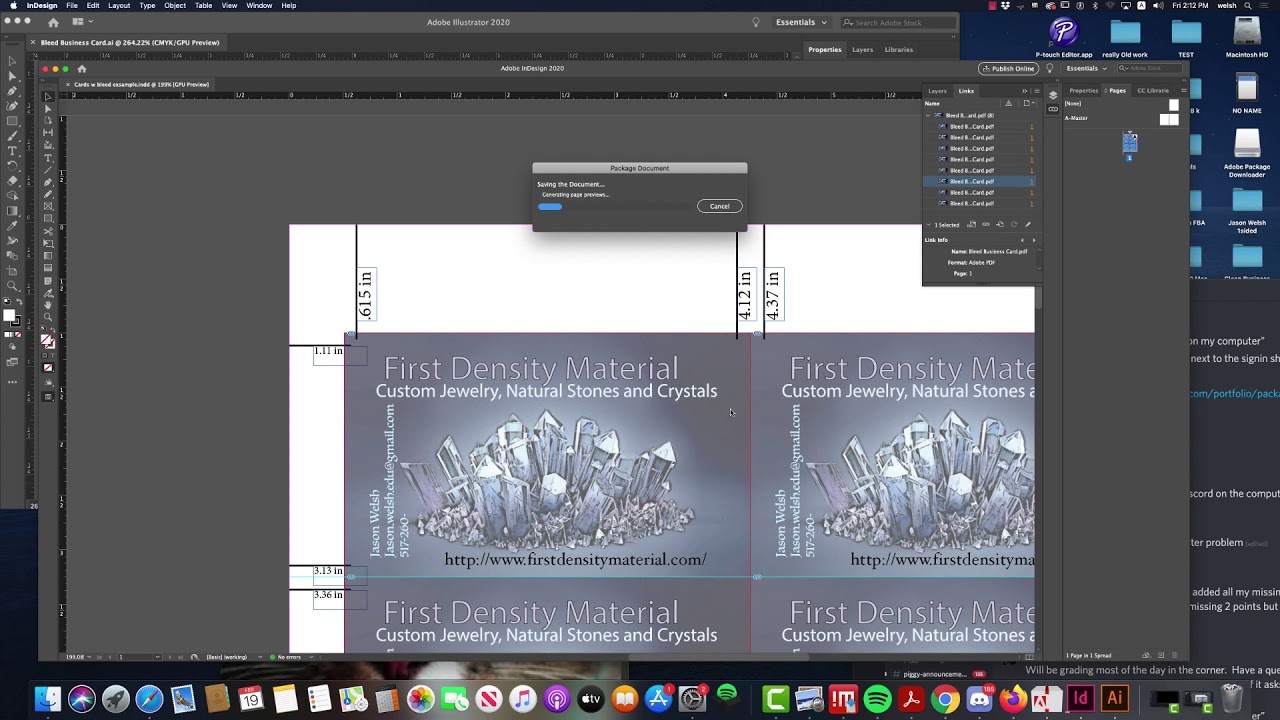Image resolution: width=1280 pixels, height=720 pixels.
Task: Select the InDesign Scissors tool
Action: point(48,232)
